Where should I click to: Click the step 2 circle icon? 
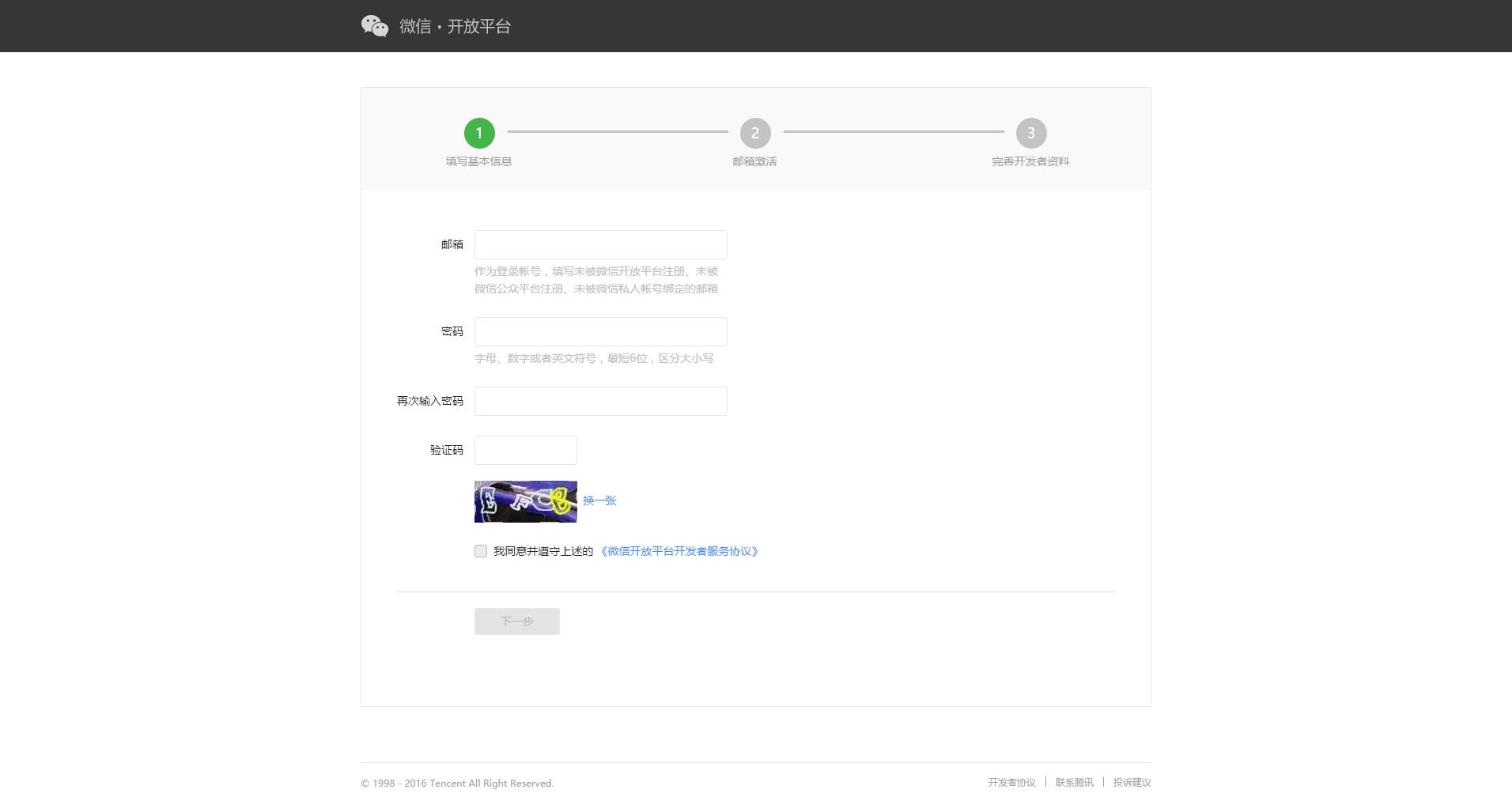(x=755, y=134)
